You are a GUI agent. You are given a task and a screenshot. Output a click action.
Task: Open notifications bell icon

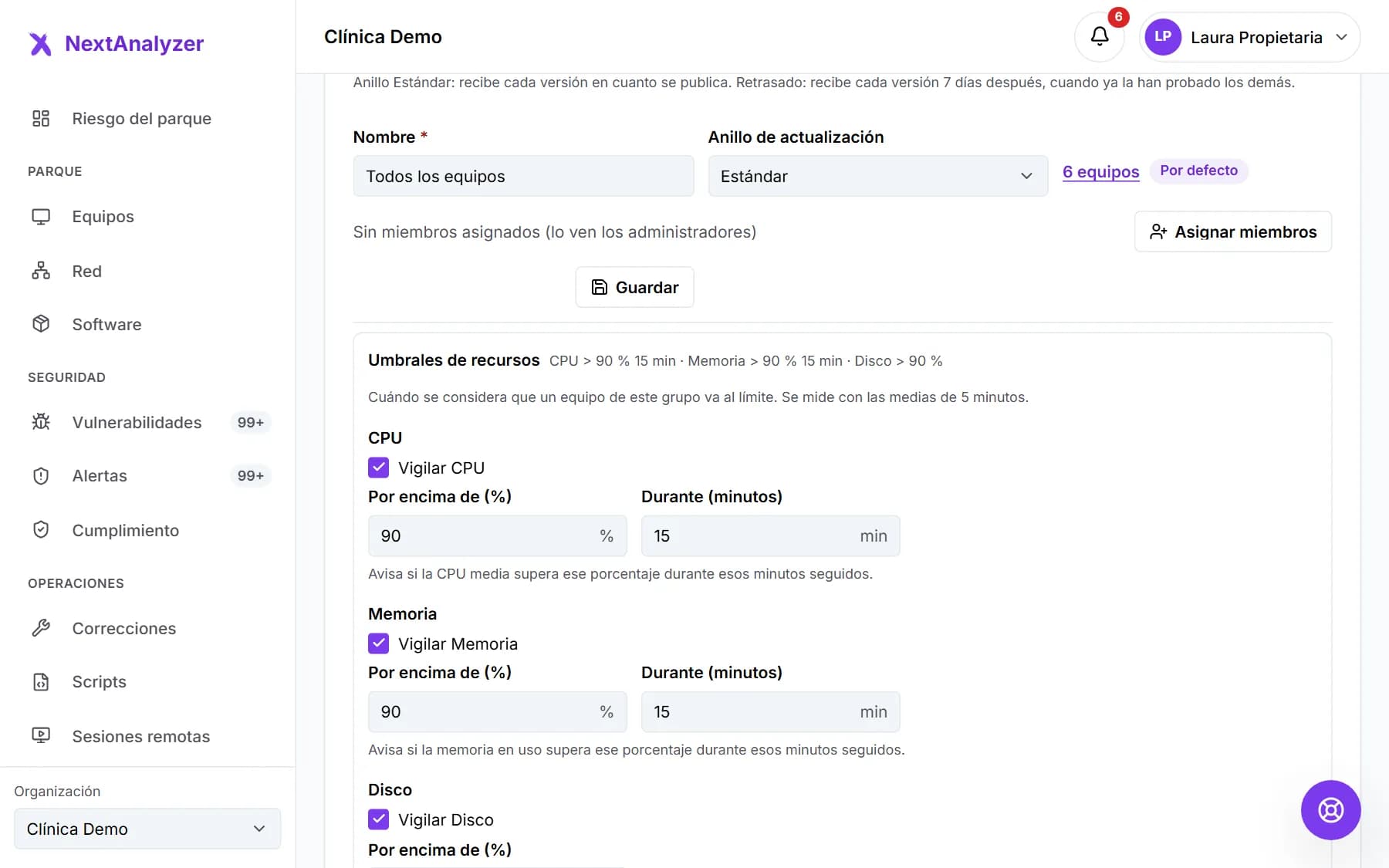tap(1100, 36)
